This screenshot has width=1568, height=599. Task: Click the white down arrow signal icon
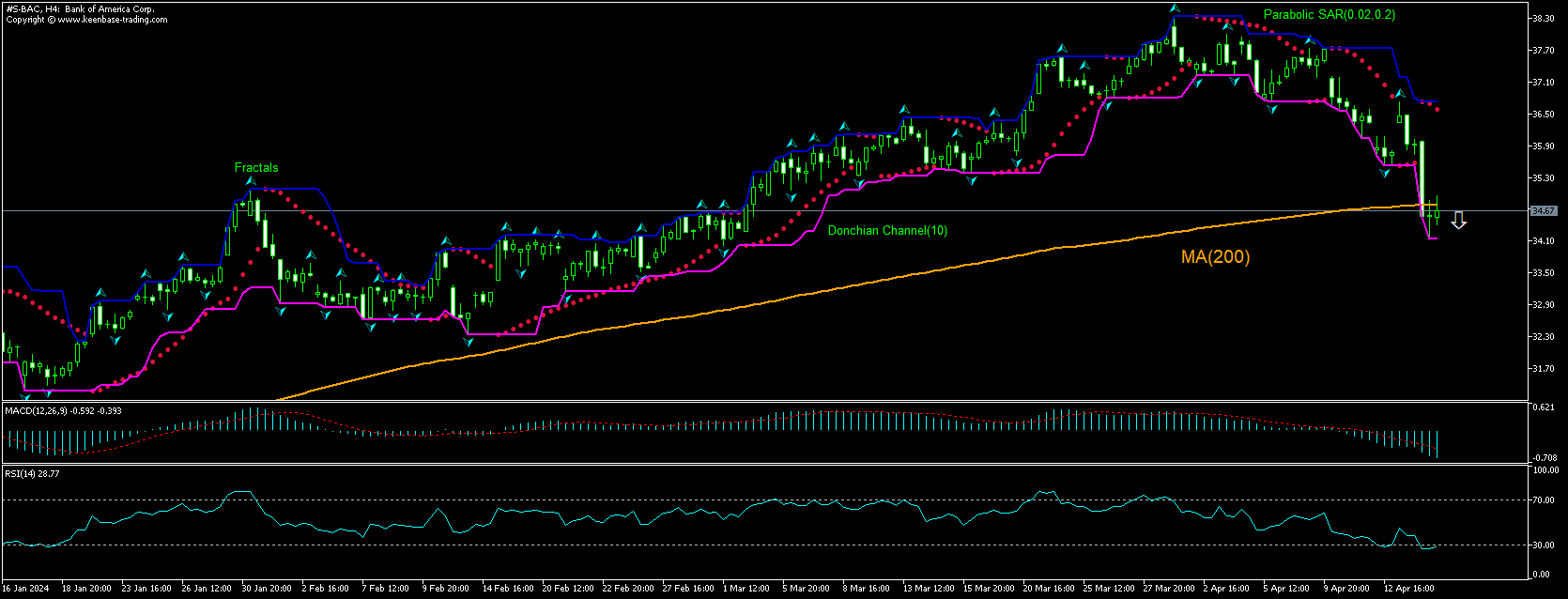click(1458, 221)
